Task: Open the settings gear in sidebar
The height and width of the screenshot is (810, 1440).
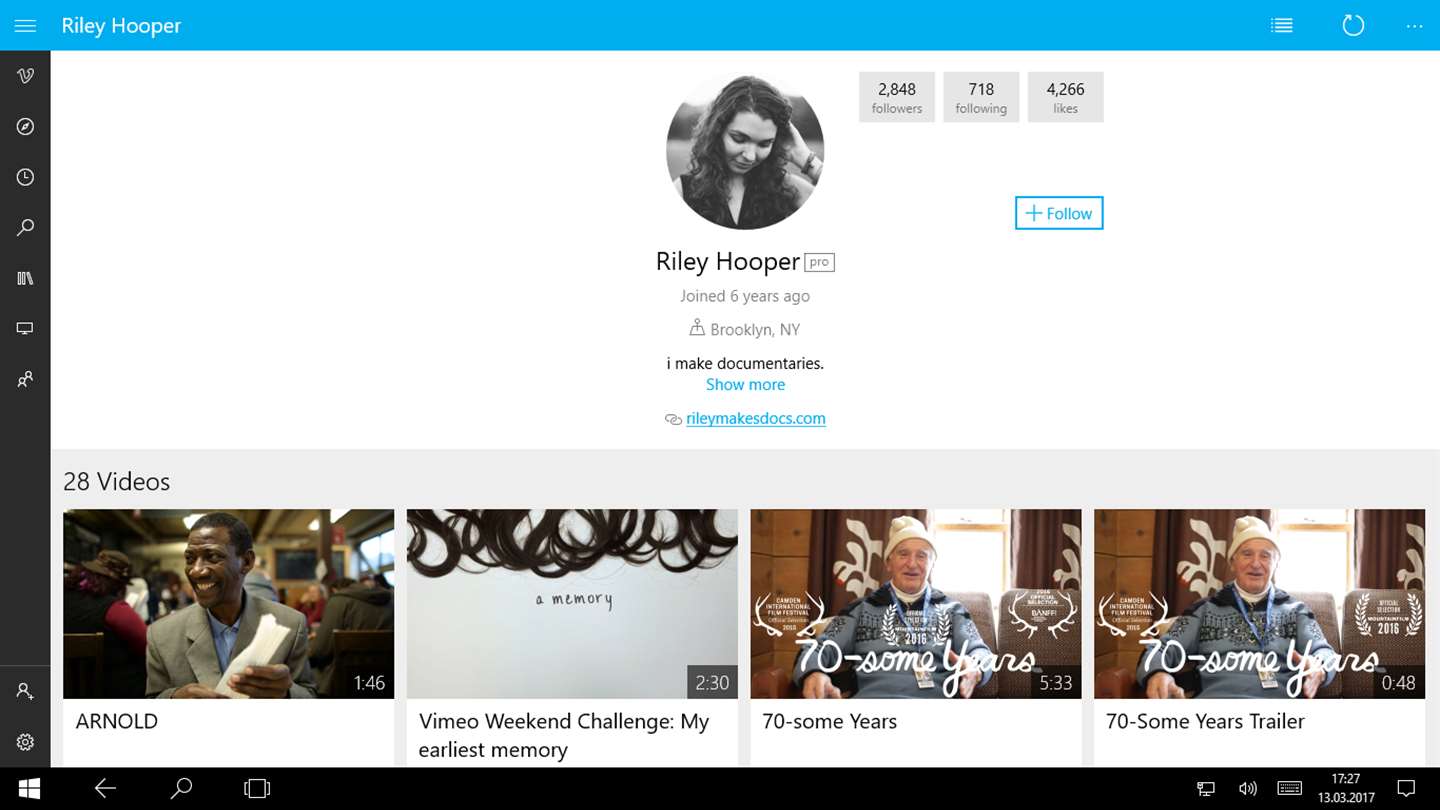Action: 25,742
